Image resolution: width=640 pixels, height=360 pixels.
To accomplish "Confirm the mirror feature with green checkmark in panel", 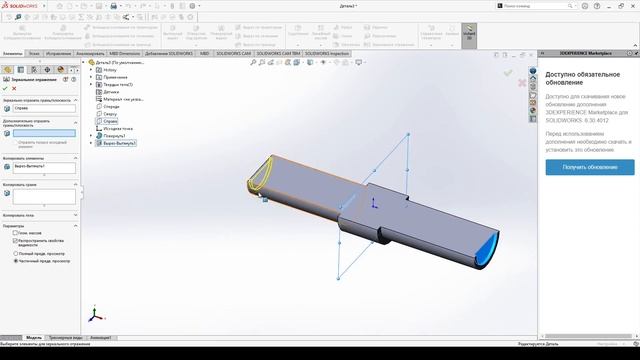I will [5, 89].
